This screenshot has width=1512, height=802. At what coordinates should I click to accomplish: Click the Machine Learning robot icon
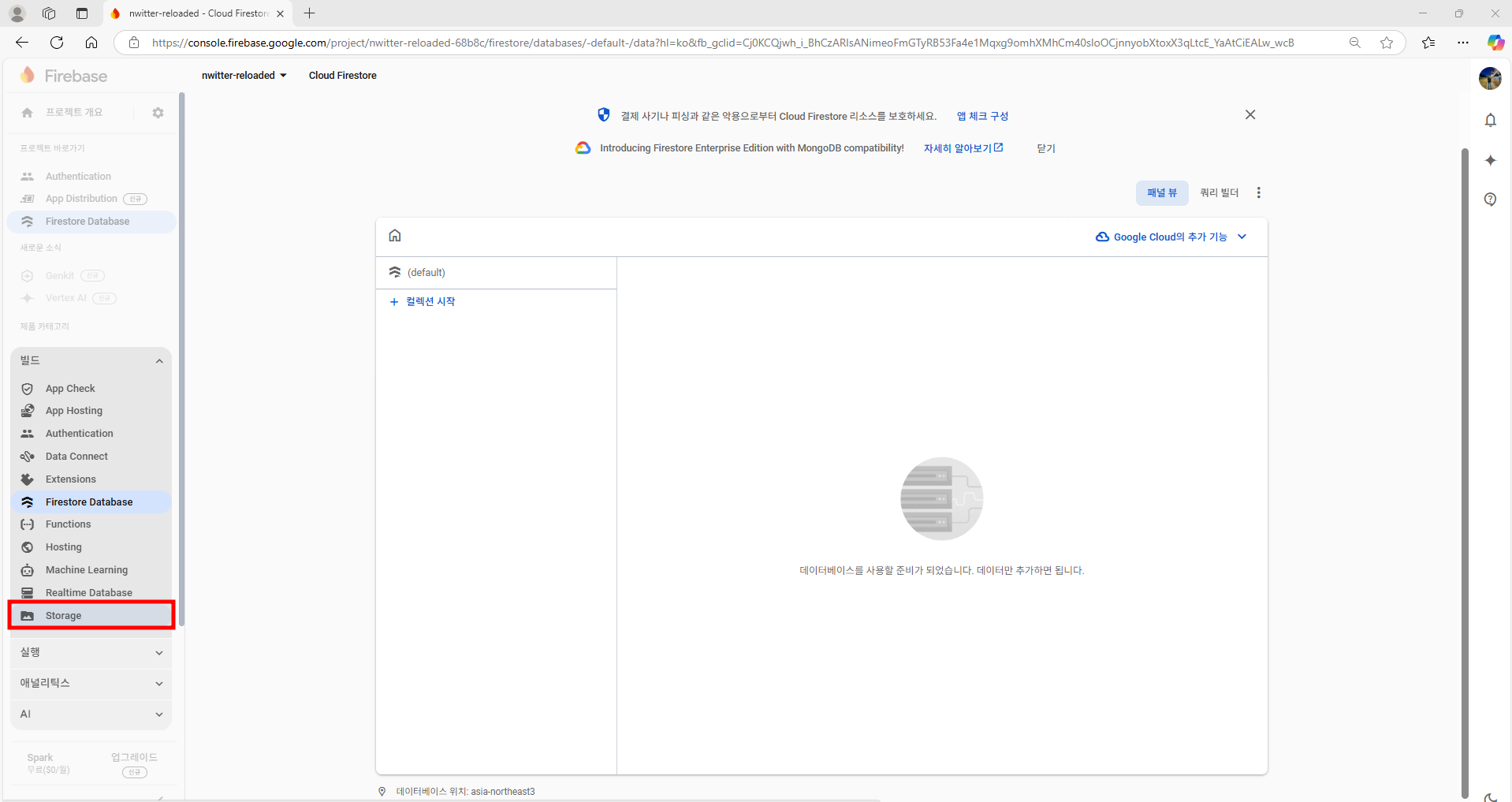[28, 570]
